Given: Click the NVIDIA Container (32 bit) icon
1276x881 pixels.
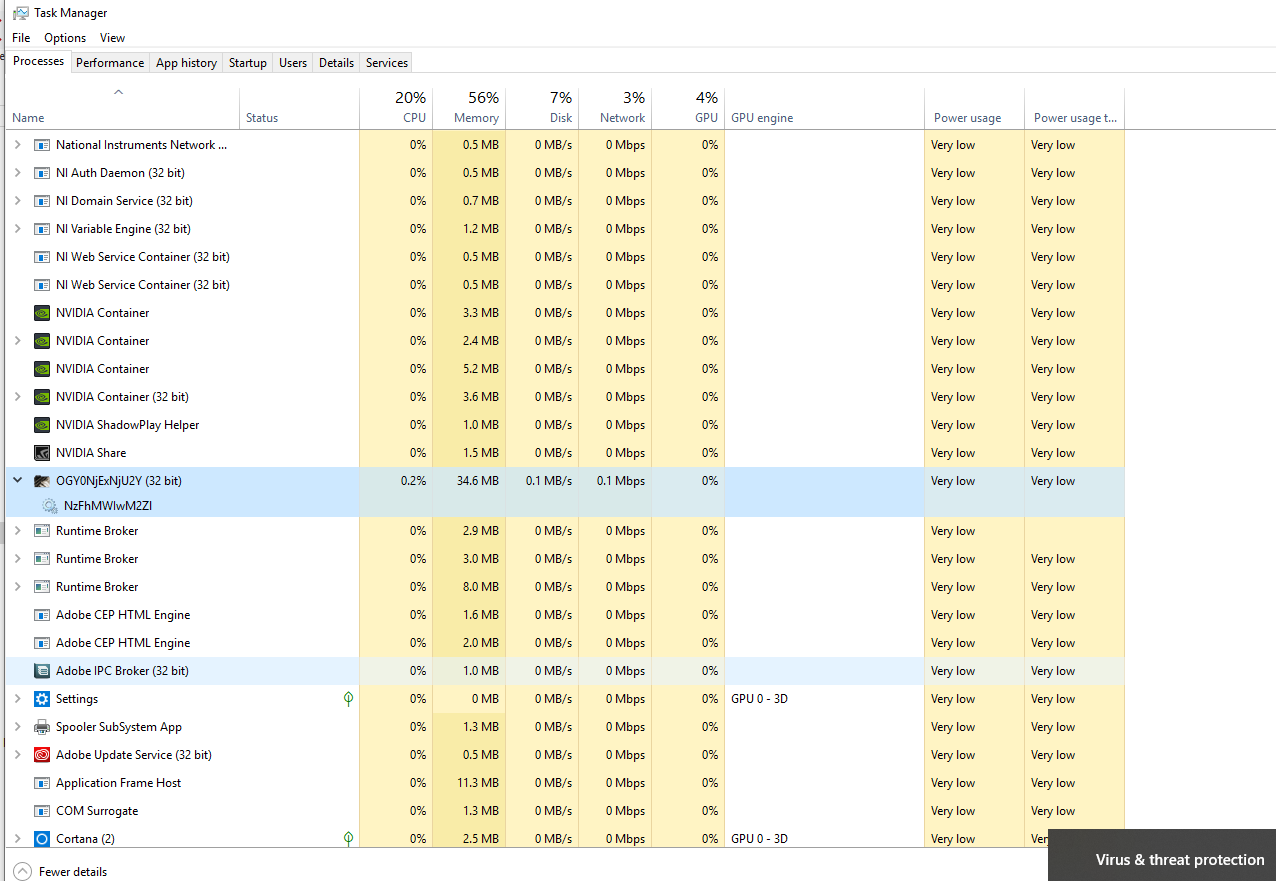Looking at the screenshot, I should (42, 397).
